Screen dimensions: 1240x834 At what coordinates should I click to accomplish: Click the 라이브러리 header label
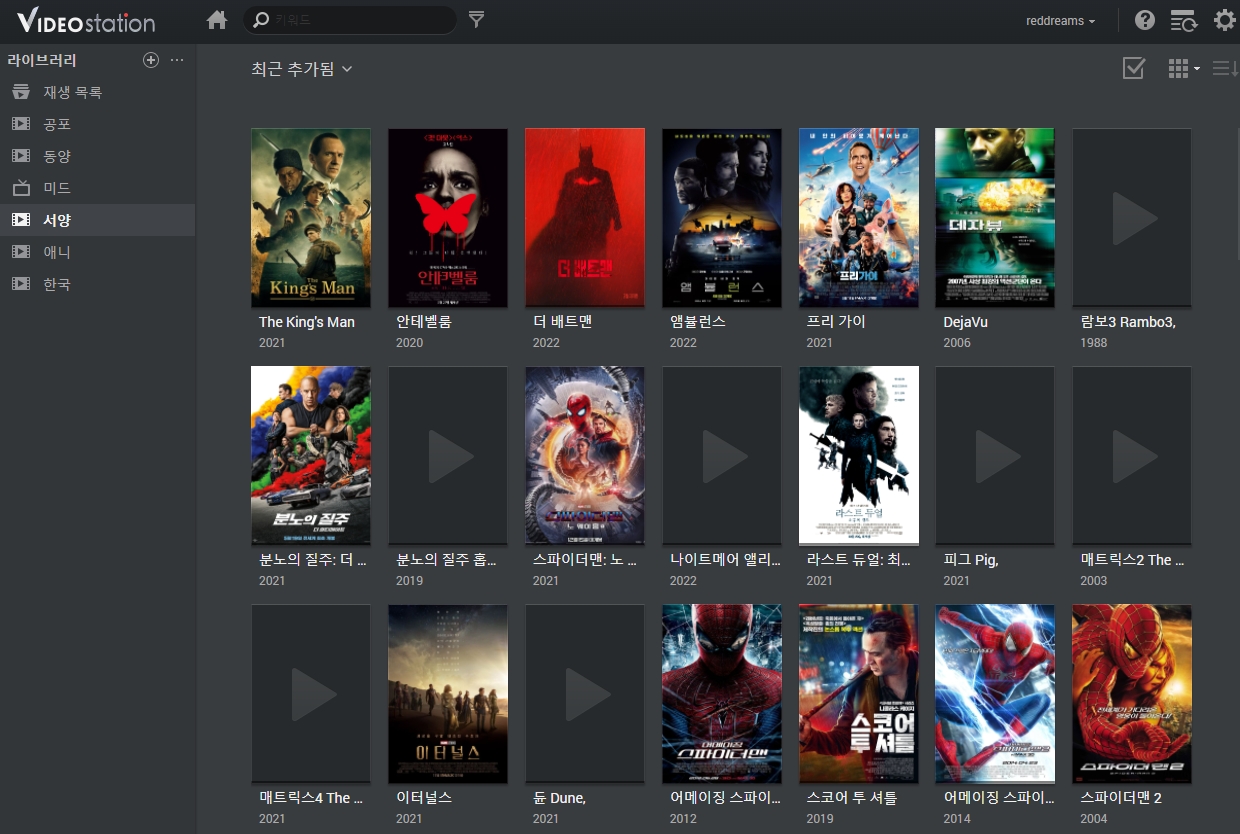coord(42,60)
